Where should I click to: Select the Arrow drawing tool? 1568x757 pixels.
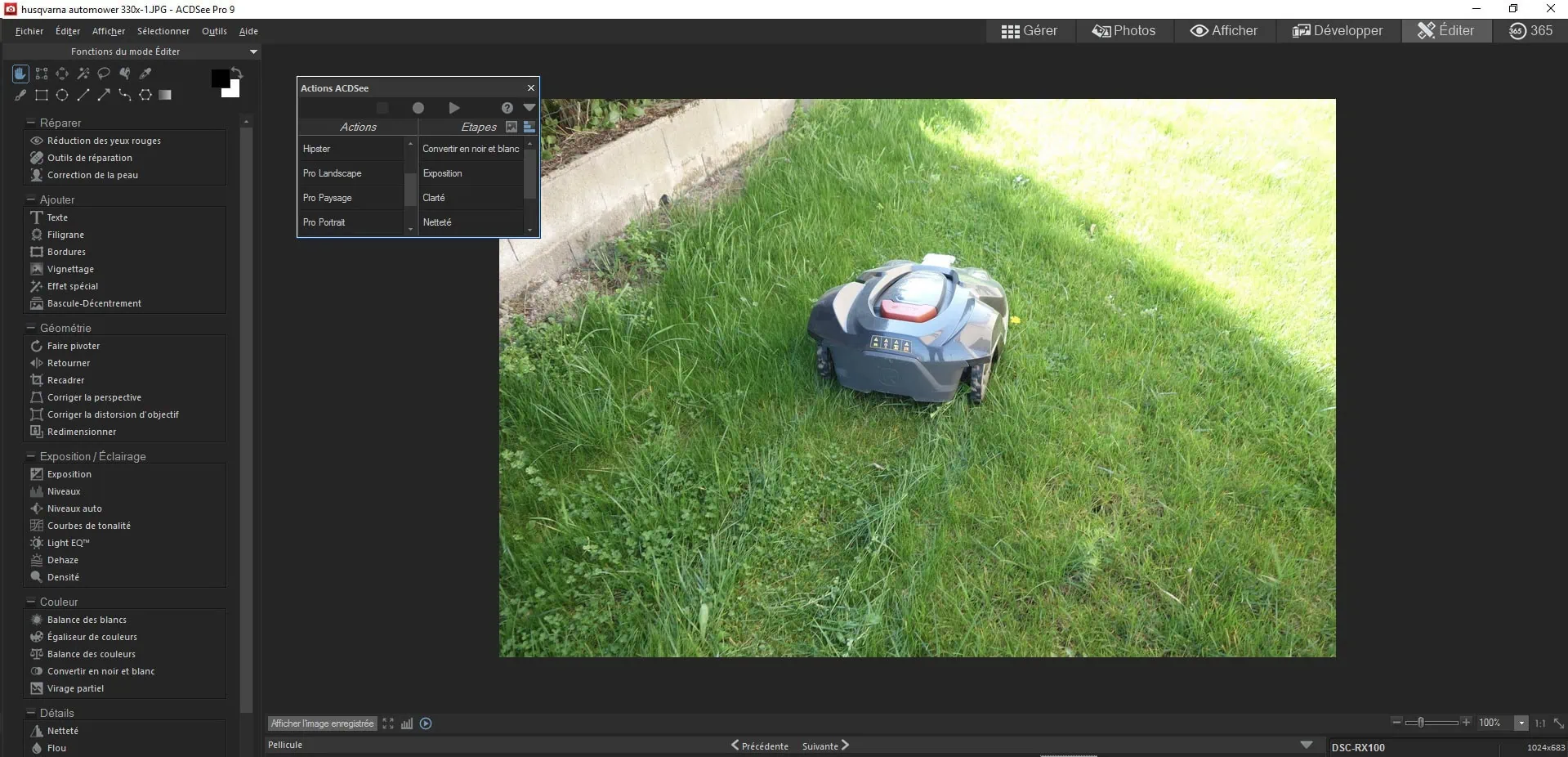[104, 95]
